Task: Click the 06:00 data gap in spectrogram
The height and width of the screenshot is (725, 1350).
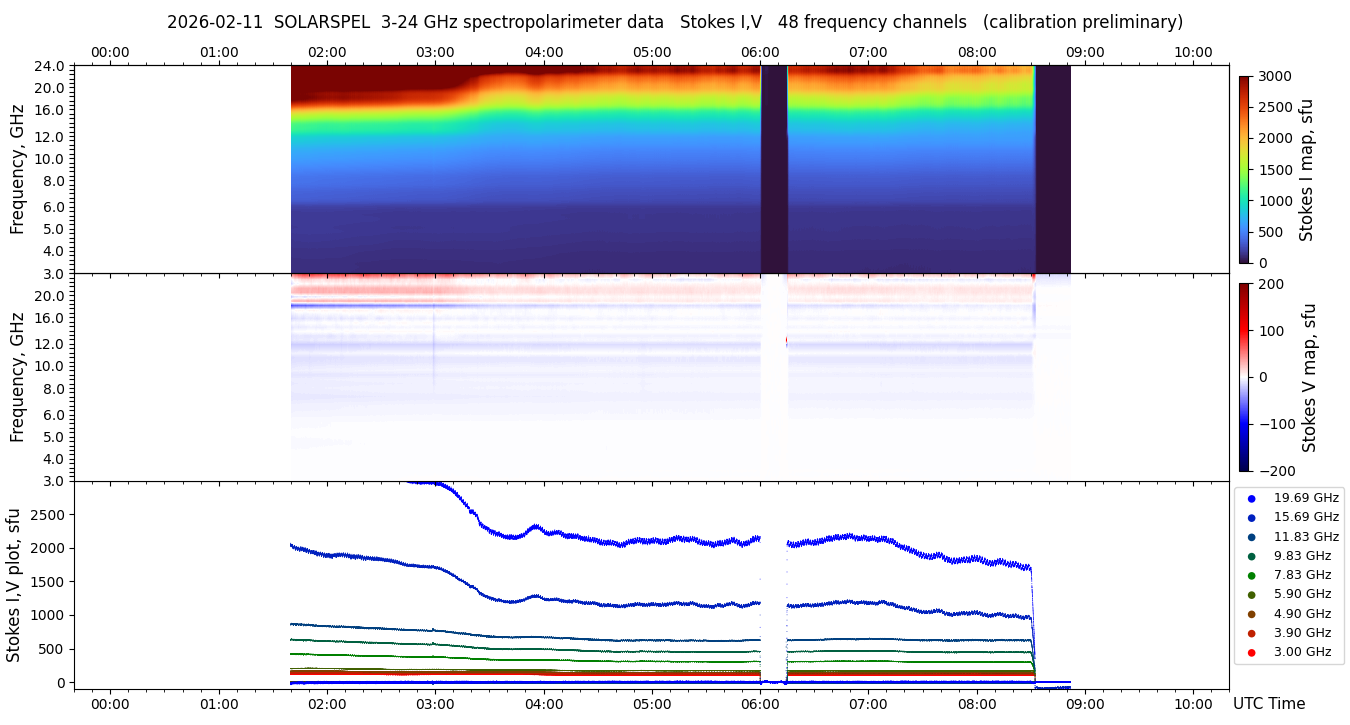Action: click(x=774, y=168)
